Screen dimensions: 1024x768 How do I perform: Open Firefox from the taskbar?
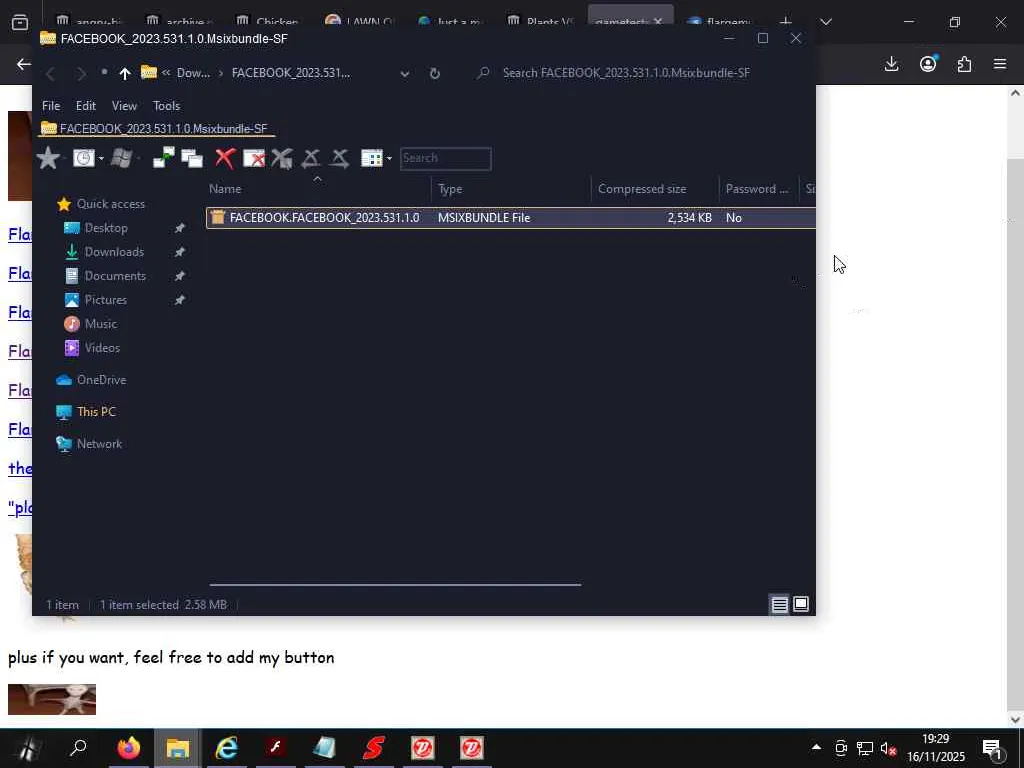pos(129,748)
